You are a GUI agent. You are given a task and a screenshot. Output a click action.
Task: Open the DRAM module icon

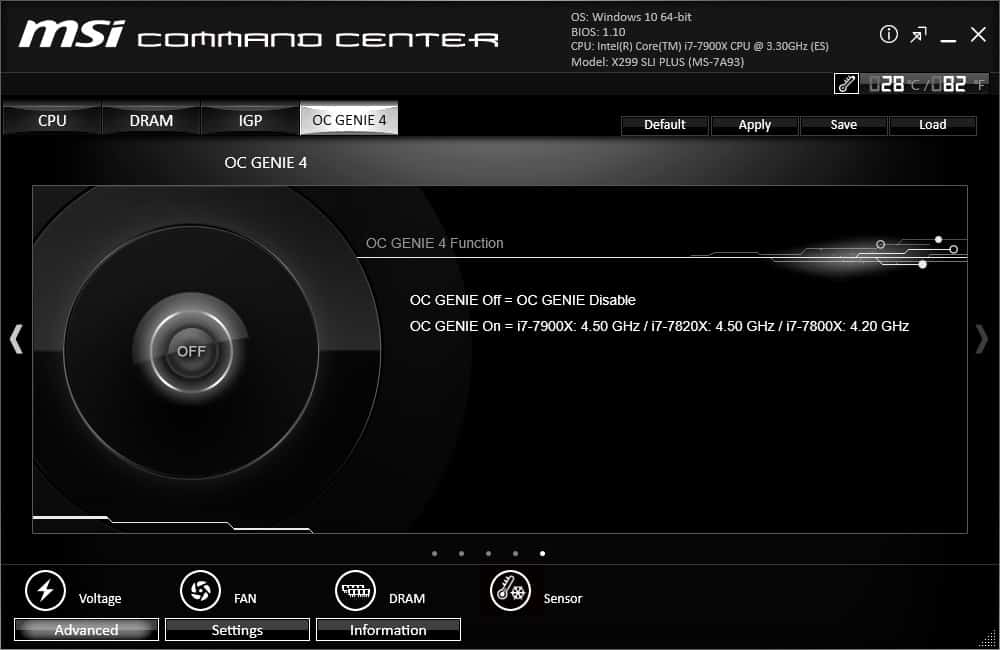coord(355,591)
